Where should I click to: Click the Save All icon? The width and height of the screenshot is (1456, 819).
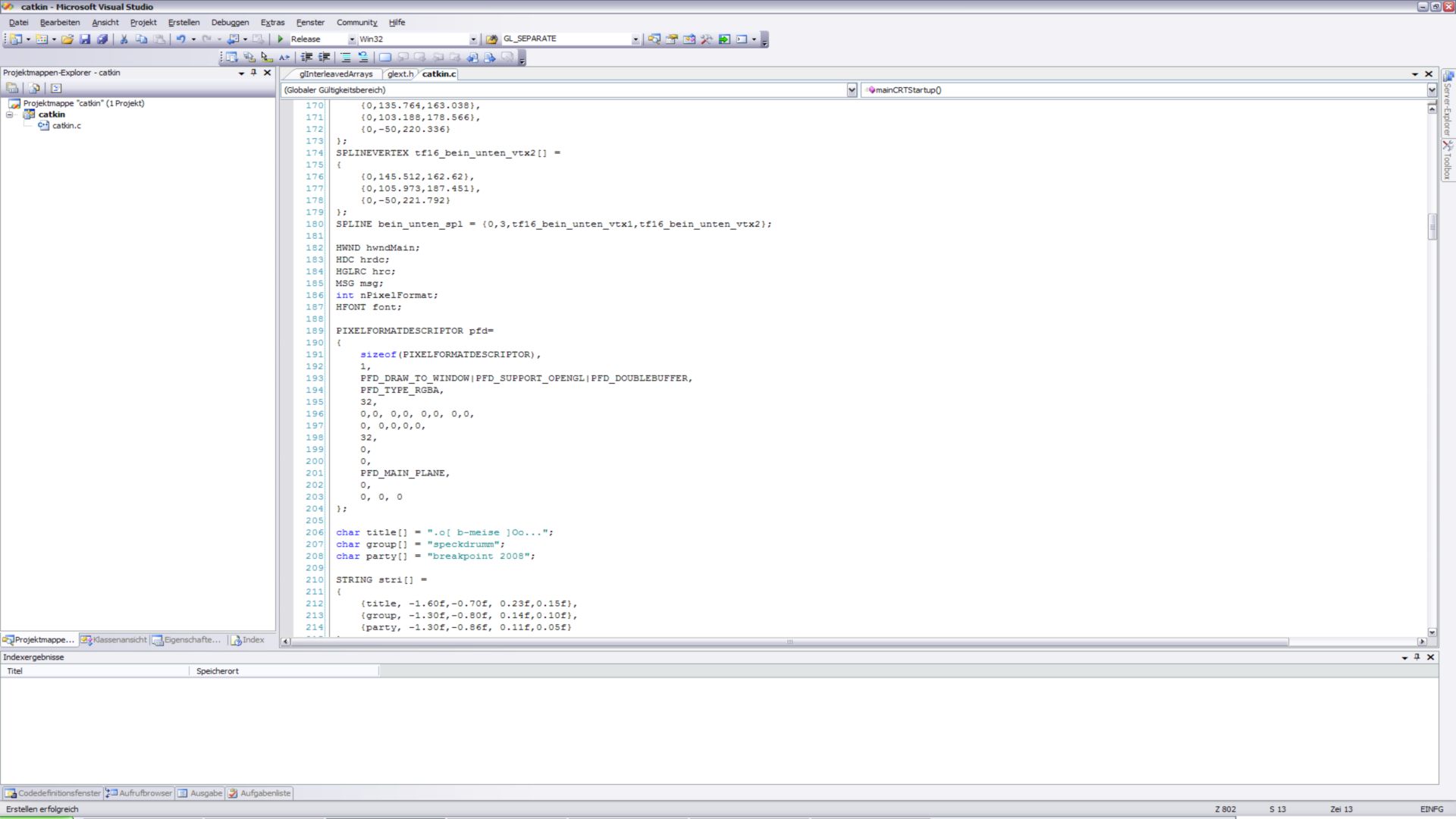[102, 39]
